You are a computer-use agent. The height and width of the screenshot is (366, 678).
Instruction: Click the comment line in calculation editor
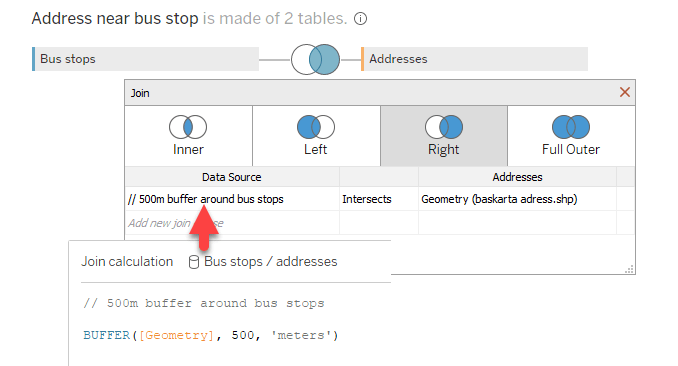(204, 303)
